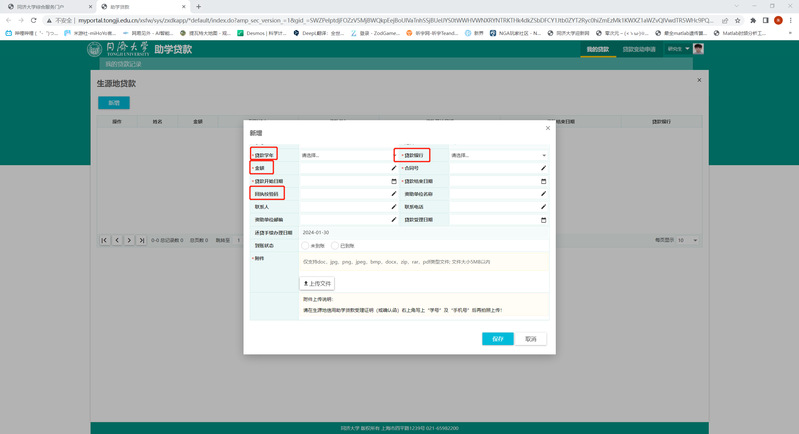Open the 贷款银行 dropdown
Image resolution: width=799 pixels, height=434 pixels.
(498, 155)
